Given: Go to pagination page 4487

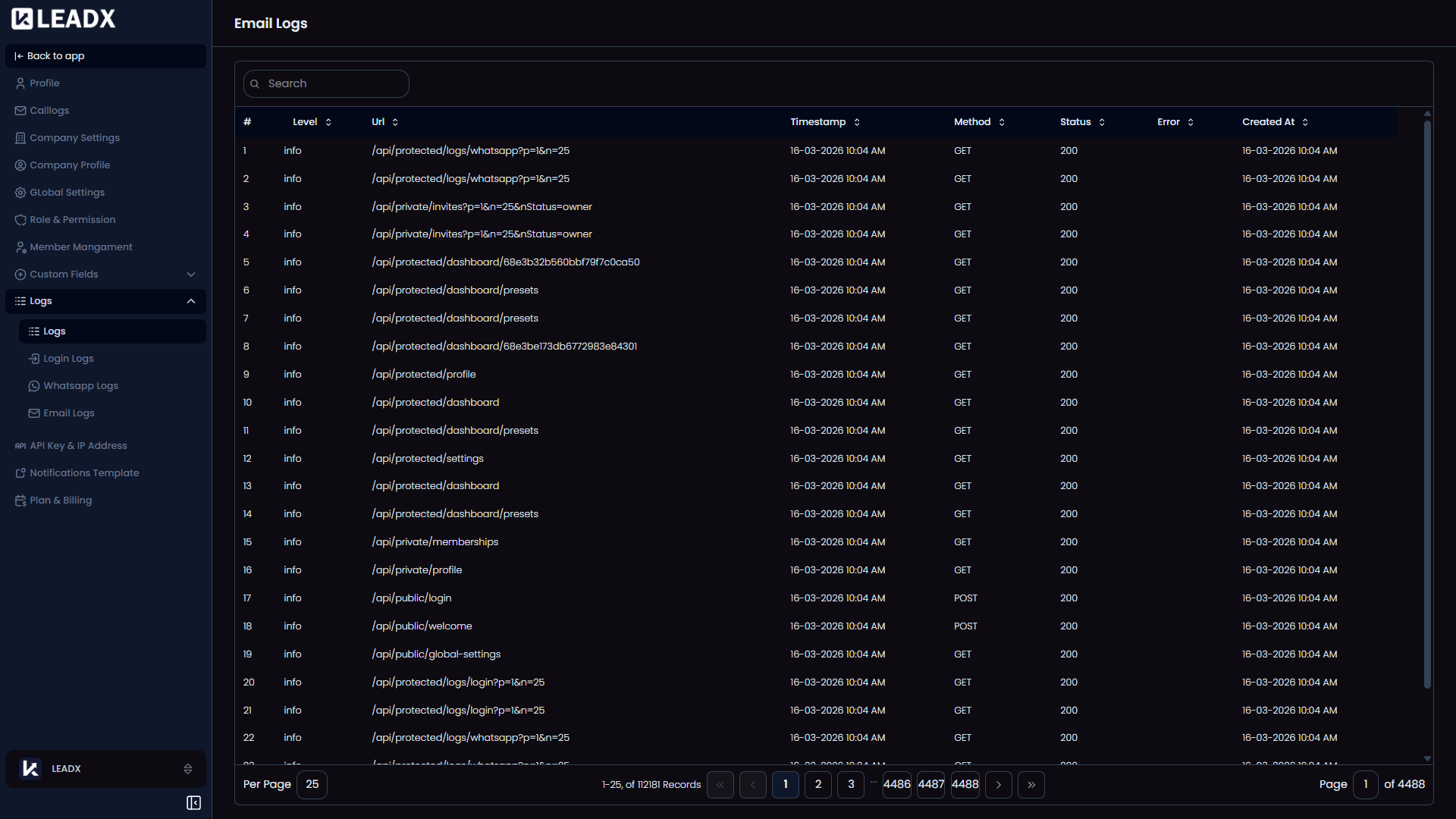Looking at the screenshot, I should tap(930, 785).
